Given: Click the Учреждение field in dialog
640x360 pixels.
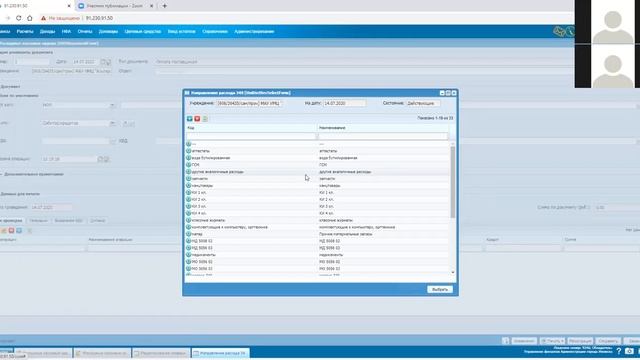Looking at the screenshot, I should pyautogui.click(x=249, y=103).
